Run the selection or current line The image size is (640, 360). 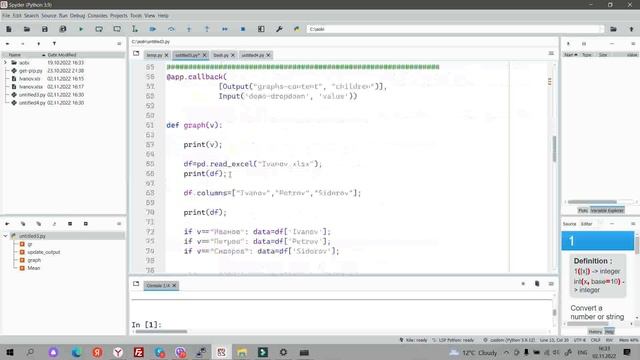click(135, 29)
